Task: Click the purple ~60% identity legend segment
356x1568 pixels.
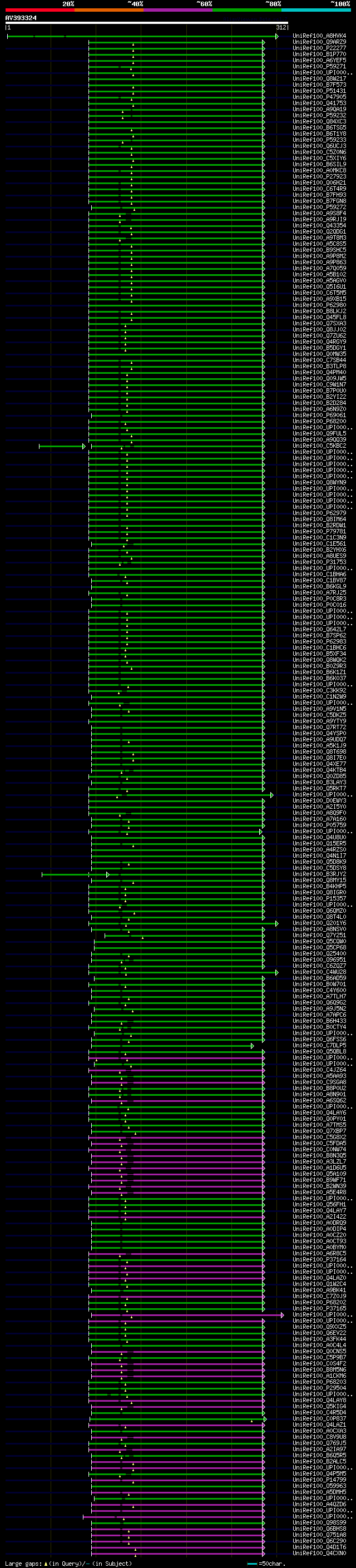Action: click(x=179, y=10)
